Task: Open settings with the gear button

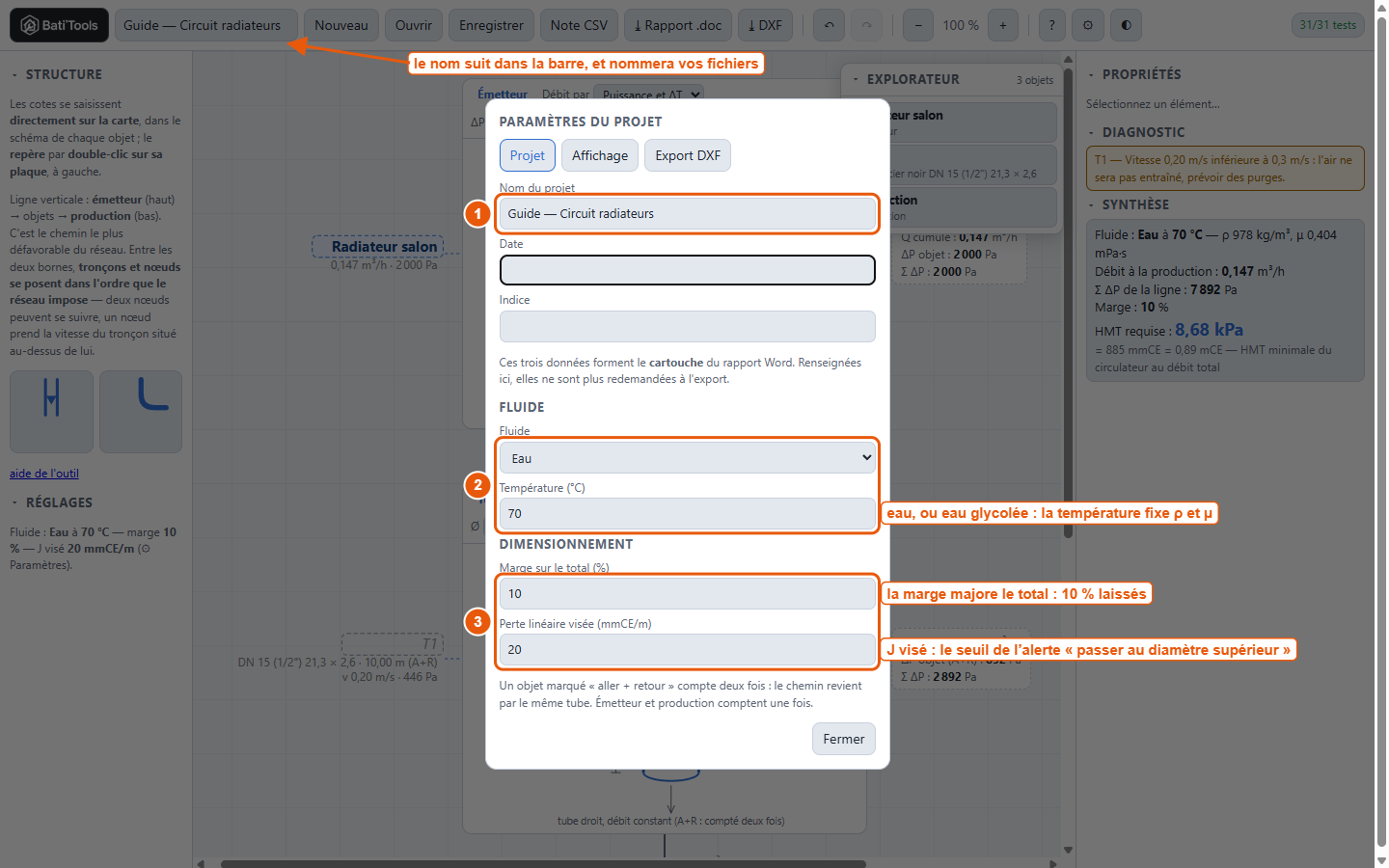Action: pyautogui.click(x=1088, y=25)
